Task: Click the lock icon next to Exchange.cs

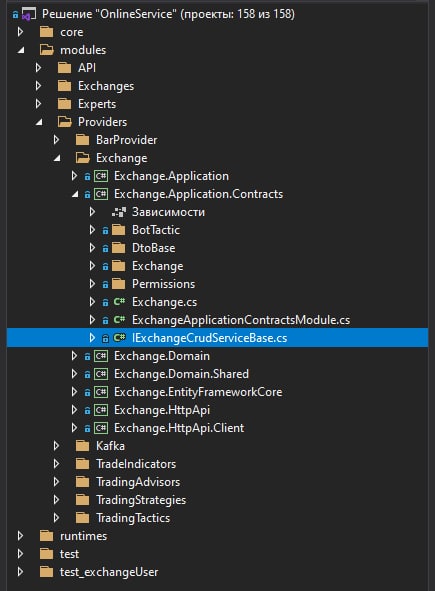Action: 106,302
